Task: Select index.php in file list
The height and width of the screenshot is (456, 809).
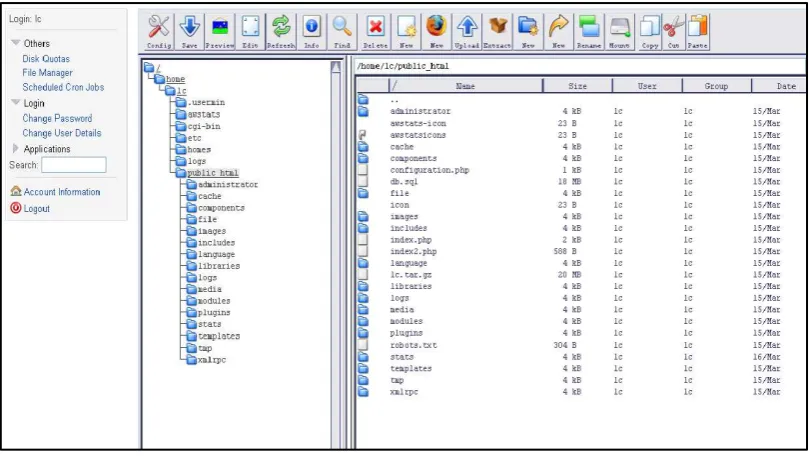Action: [x=411, y=240]
